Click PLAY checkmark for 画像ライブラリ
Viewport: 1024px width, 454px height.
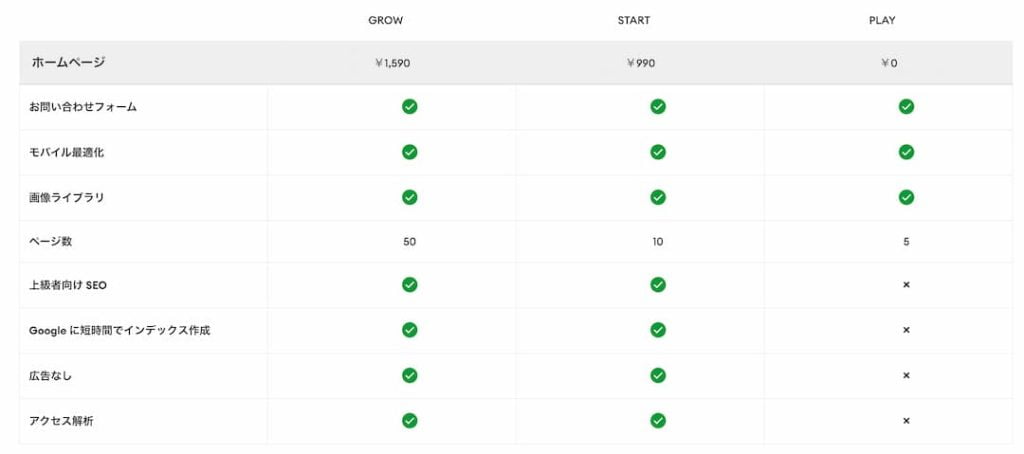tap(906, 197)
